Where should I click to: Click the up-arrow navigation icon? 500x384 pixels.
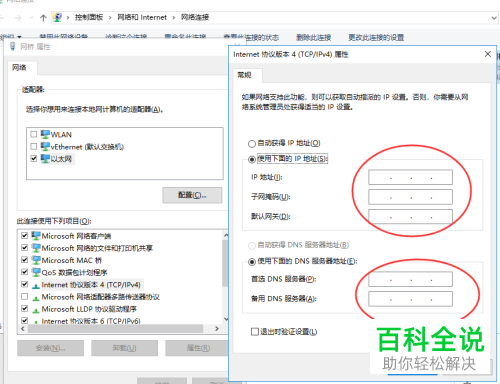(x=43, y=18)
